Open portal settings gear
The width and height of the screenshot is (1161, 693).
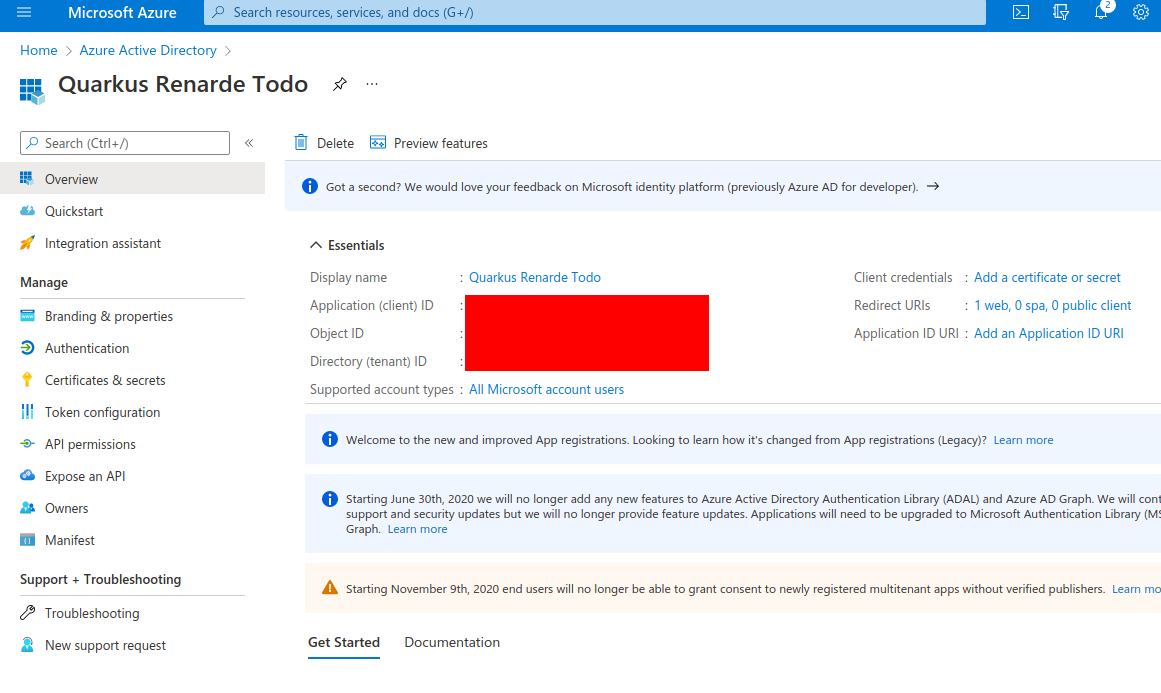coord(1140,13)
